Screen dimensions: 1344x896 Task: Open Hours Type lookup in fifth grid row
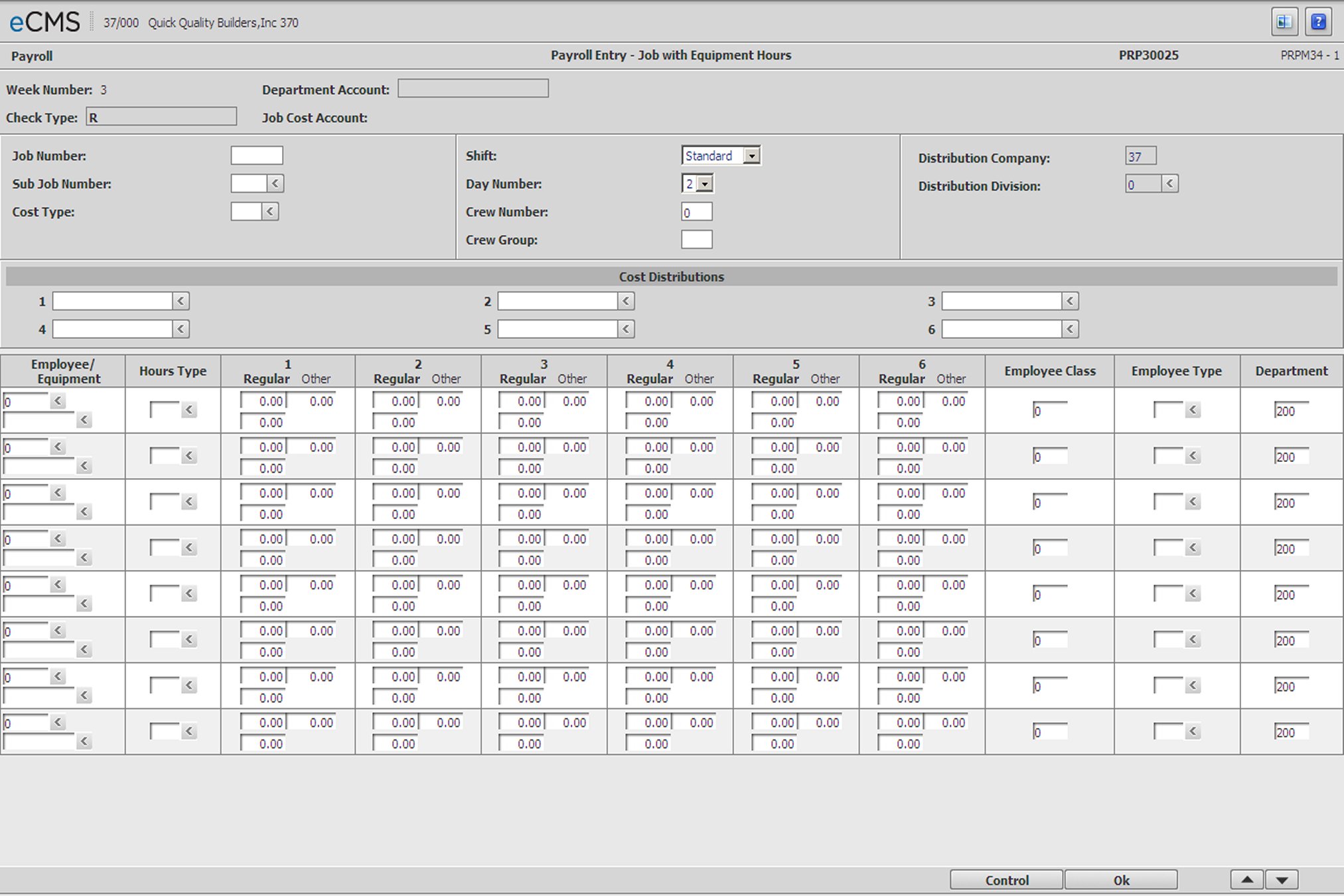(189, 594)
